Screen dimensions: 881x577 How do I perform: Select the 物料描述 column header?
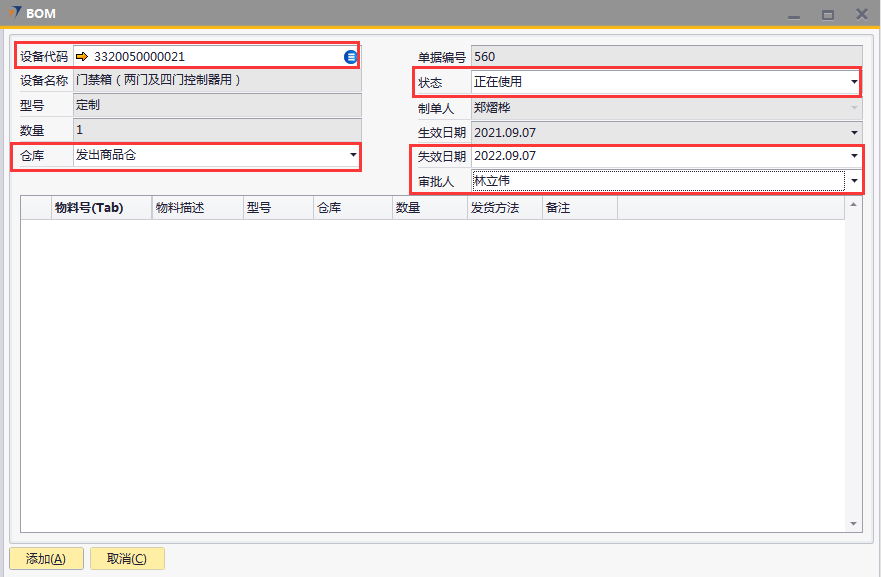pyautogui.click(x=195, y=208)
